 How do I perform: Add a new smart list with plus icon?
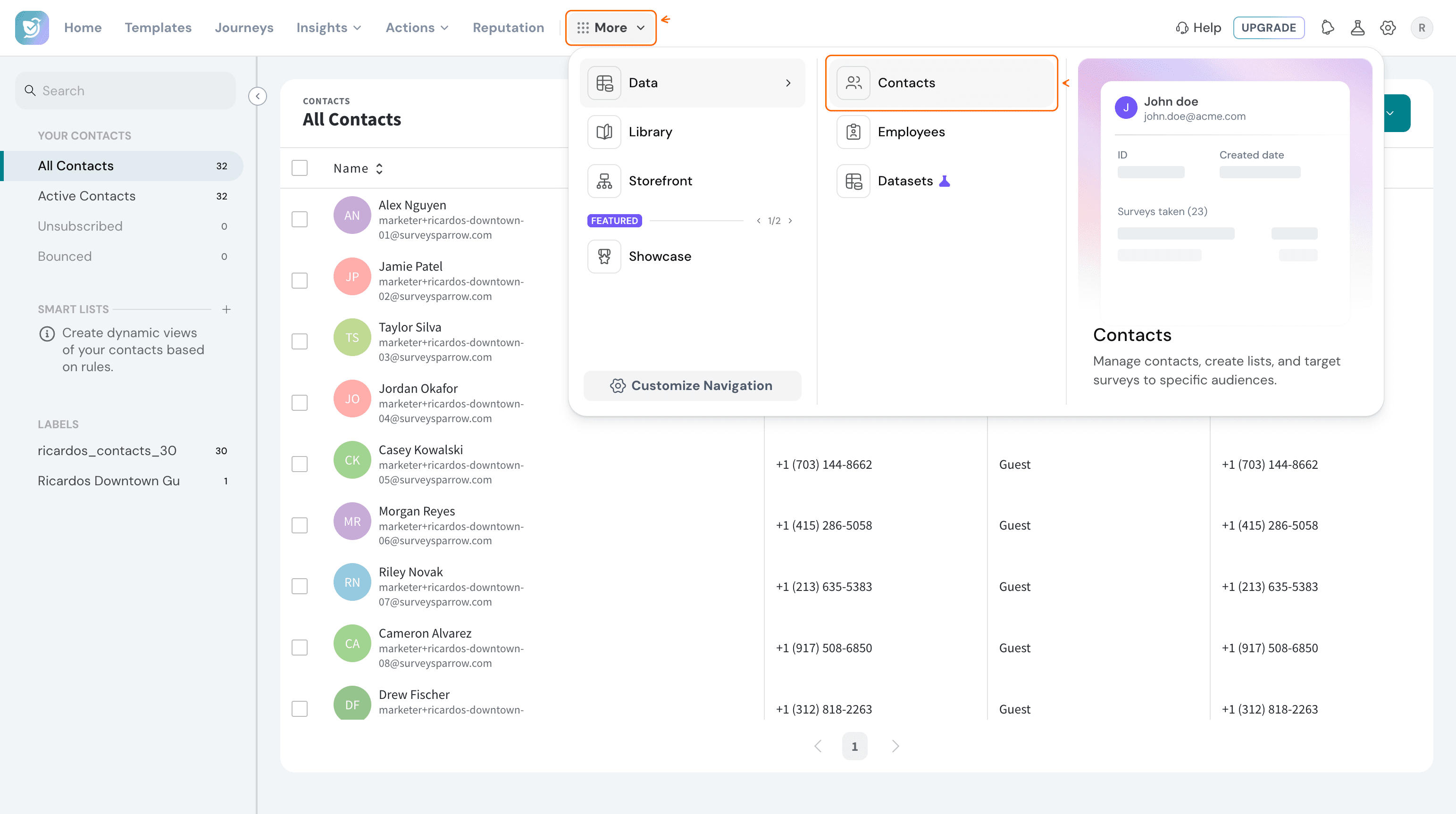click(x=226, y=309)
